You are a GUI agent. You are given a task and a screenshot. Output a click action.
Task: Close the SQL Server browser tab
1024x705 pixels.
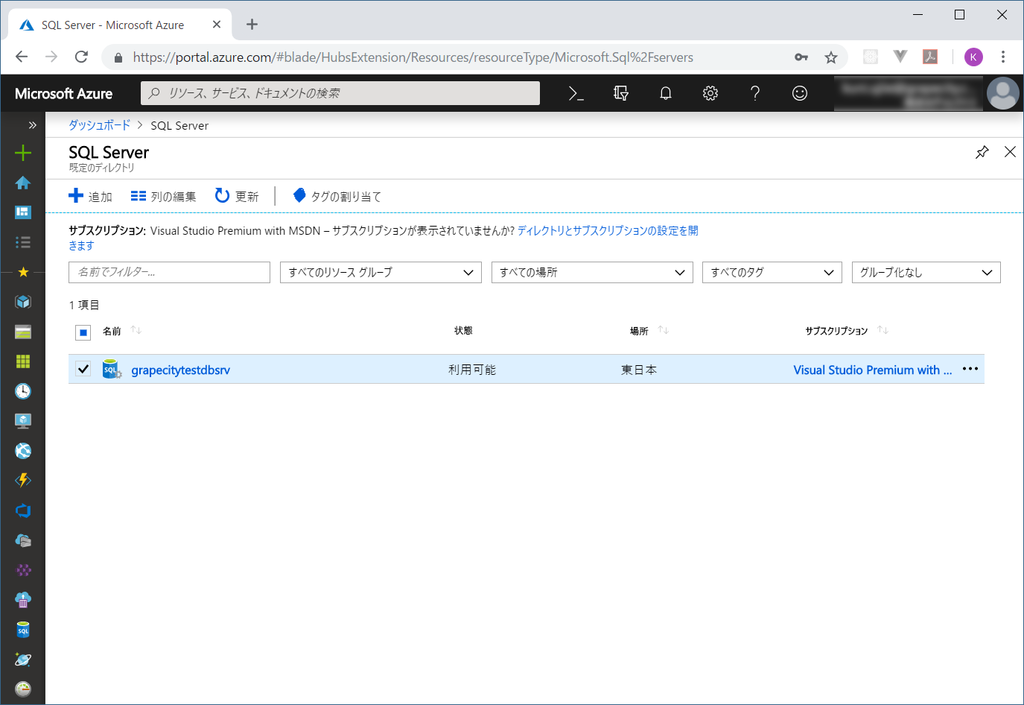[217, 24]
